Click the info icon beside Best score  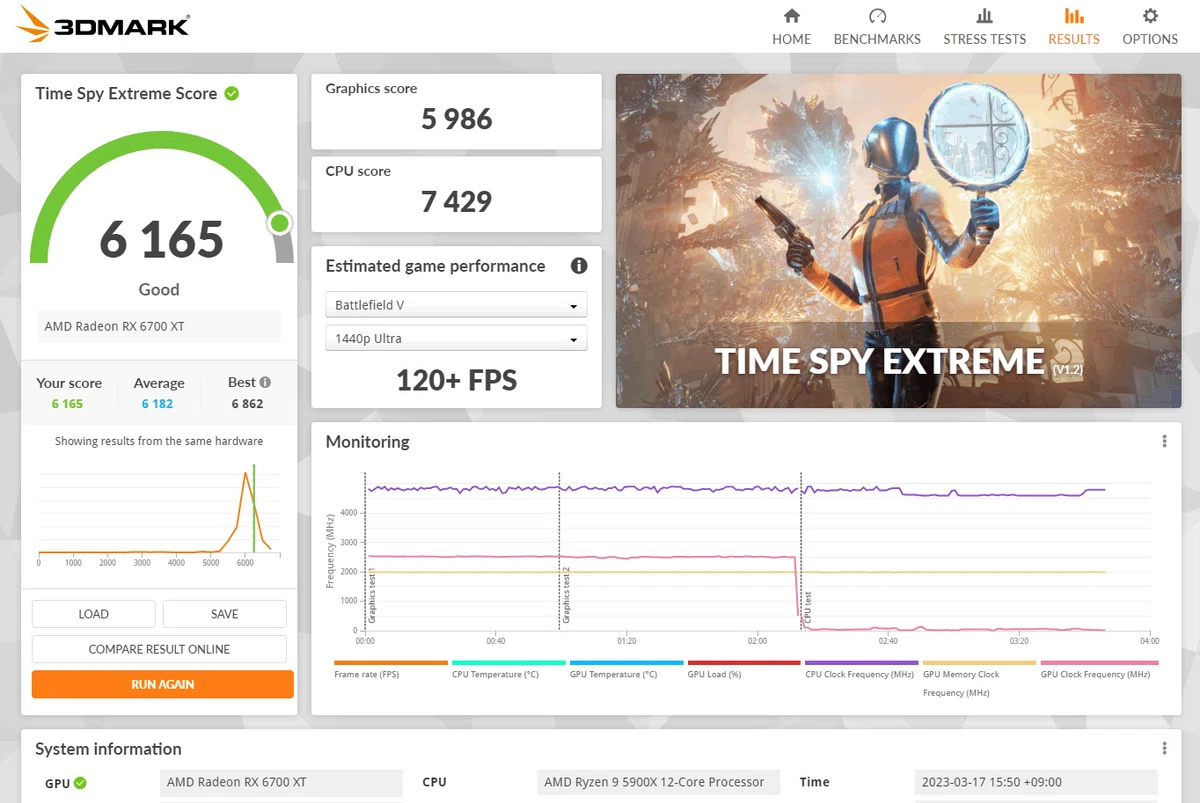click(x=265, y=382)
